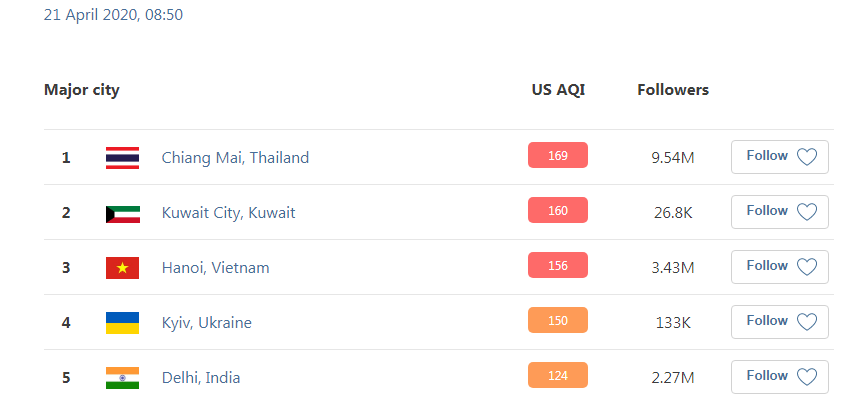
Task: Click the US AQI column header
Action: (x=558, y=90)
